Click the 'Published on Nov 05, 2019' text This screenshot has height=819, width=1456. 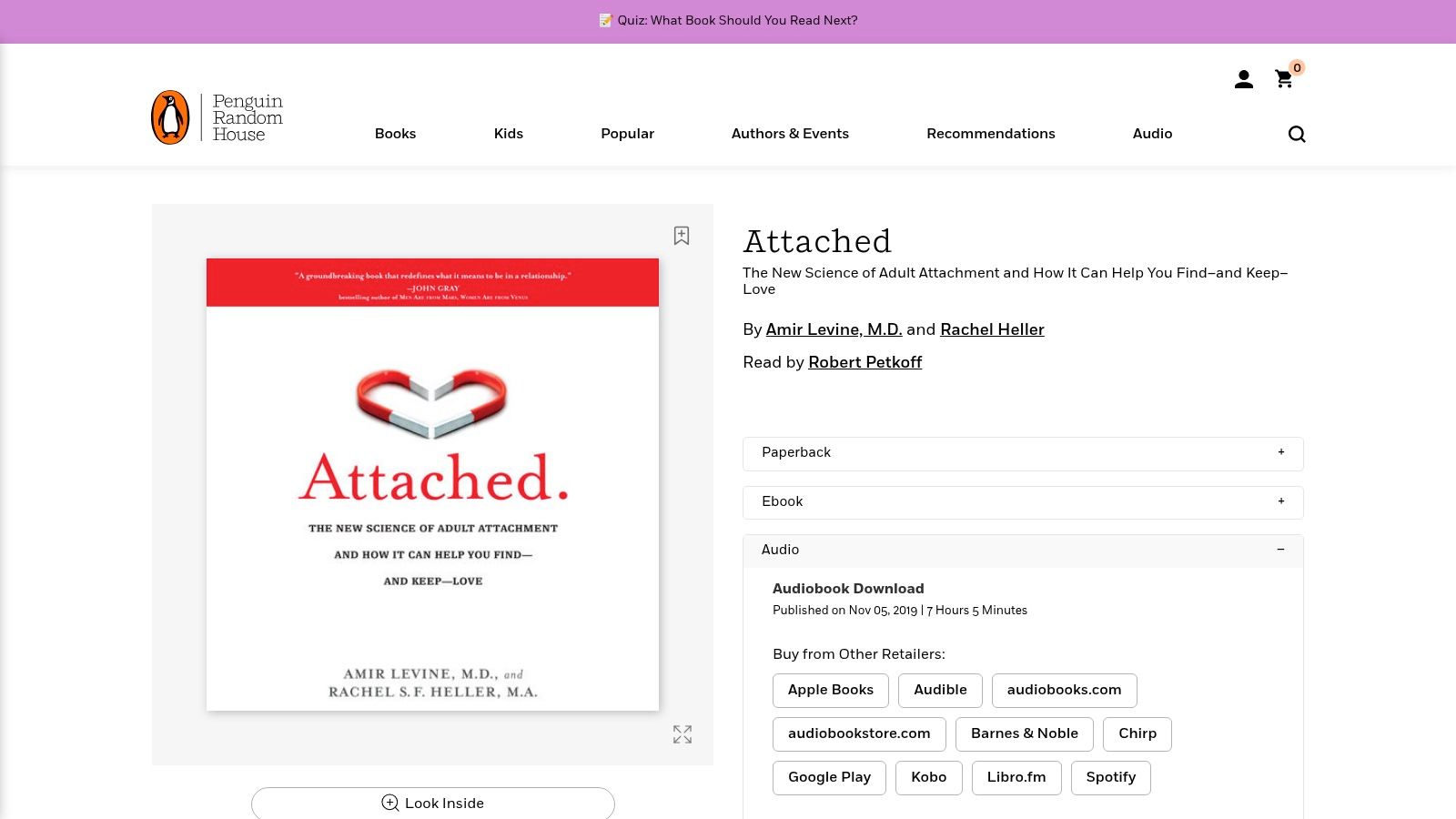tap(845, 611)
